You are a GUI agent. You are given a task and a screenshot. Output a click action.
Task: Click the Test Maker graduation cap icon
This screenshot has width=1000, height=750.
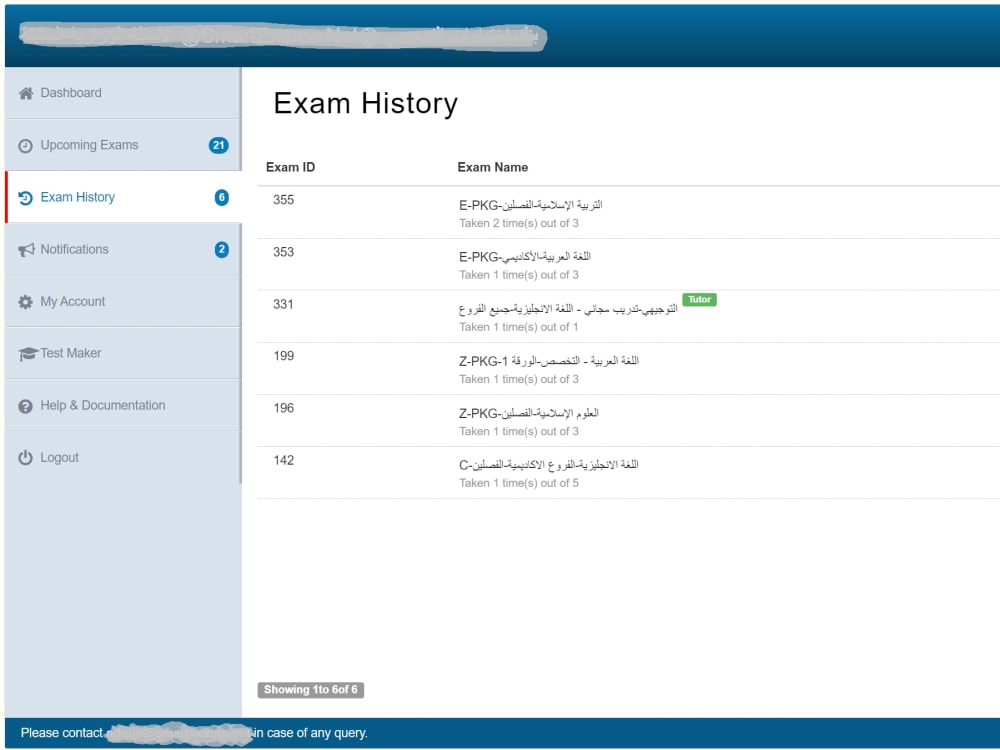pyautogui.click(x=27, y=353)
